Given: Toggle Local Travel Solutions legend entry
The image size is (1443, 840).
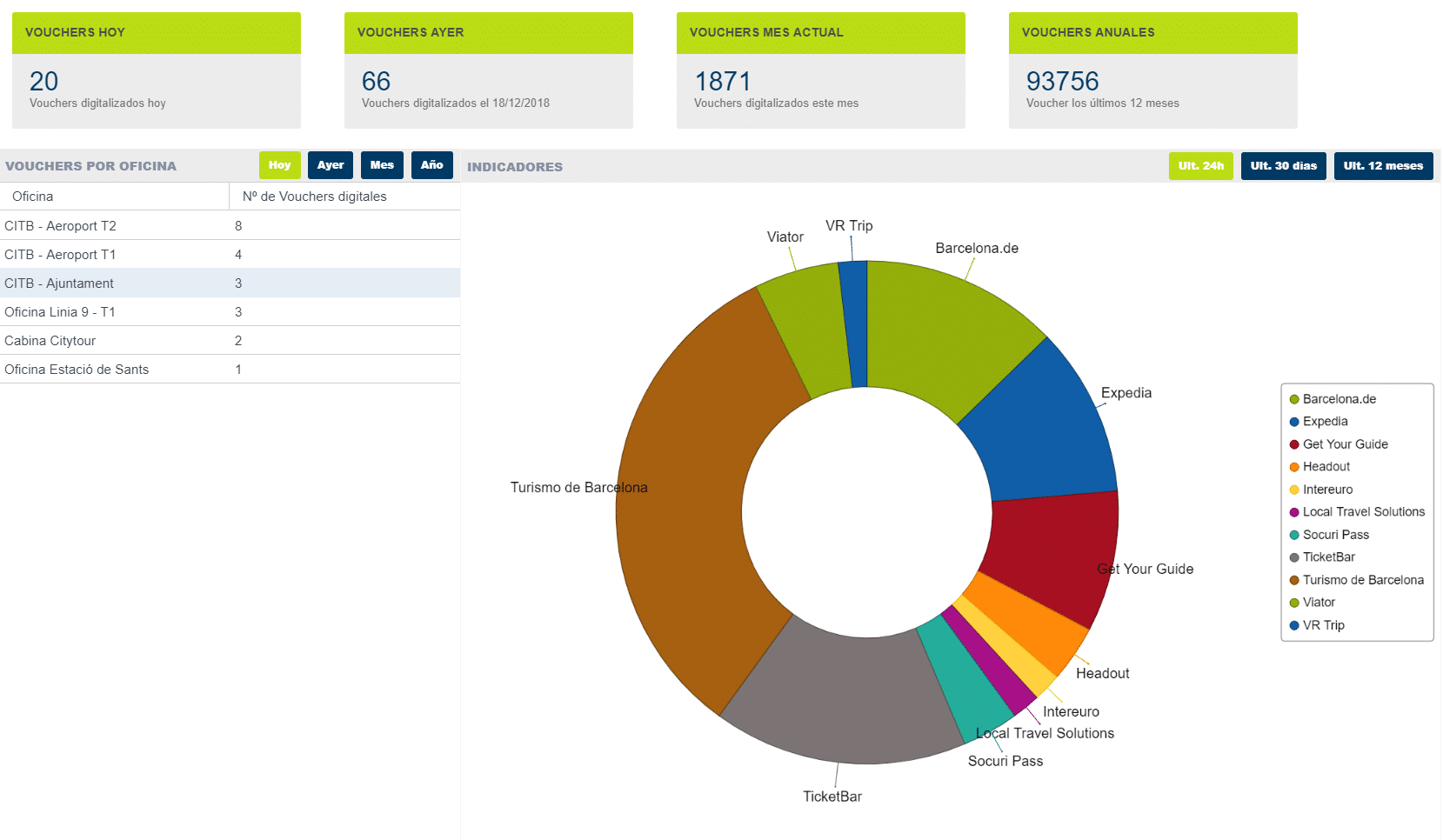Looking at the screenshot, I should (1357, 512).
